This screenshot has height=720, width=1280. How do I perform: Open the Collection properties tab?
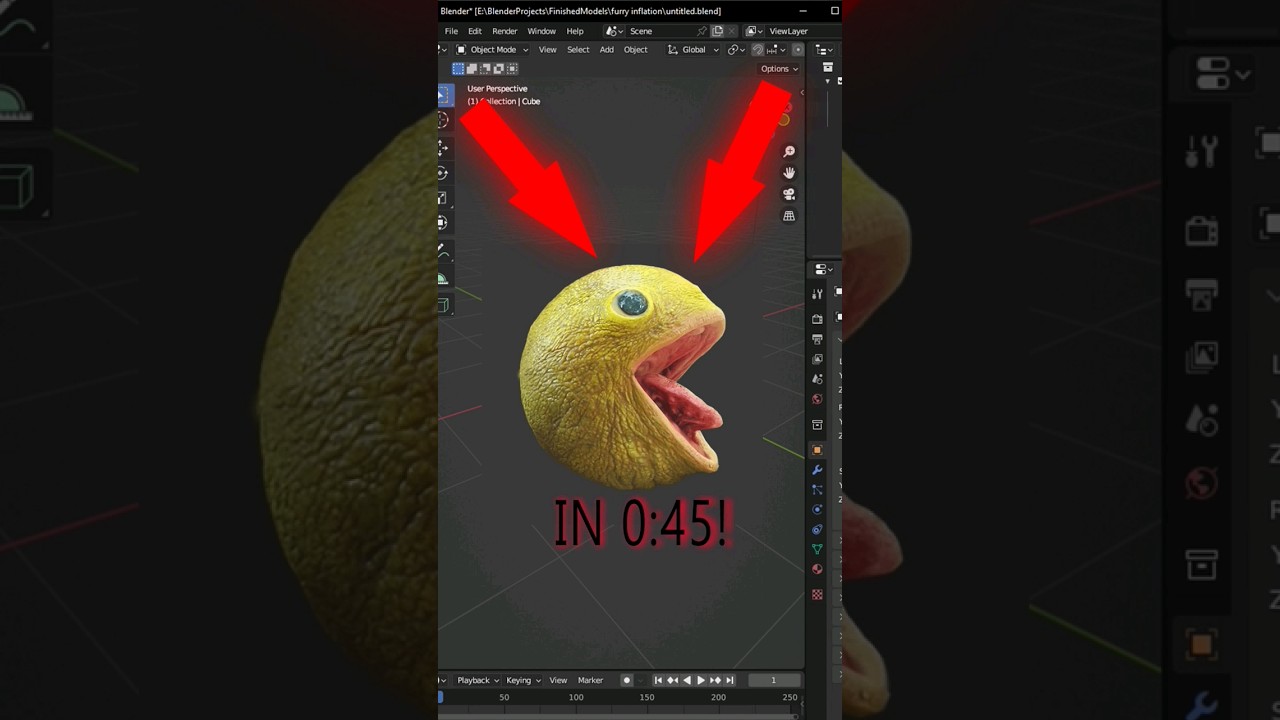pos(817,425)
